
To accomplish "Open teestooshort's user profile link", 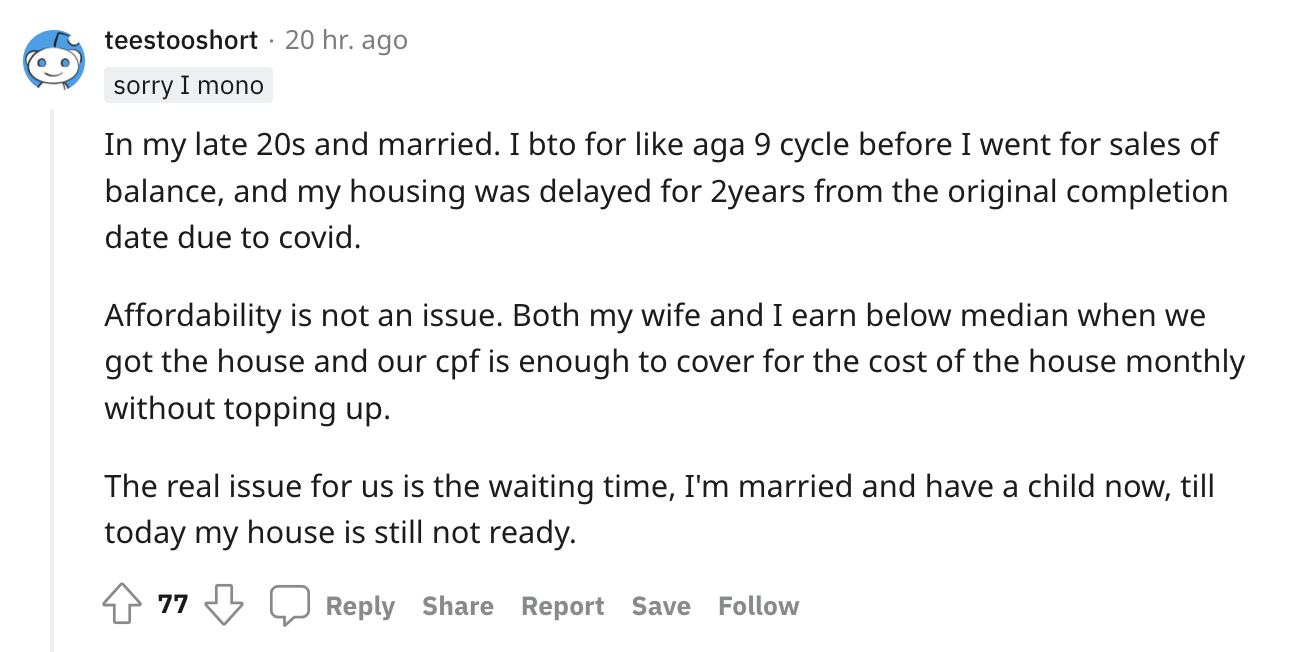I will [x=181, y=40].
